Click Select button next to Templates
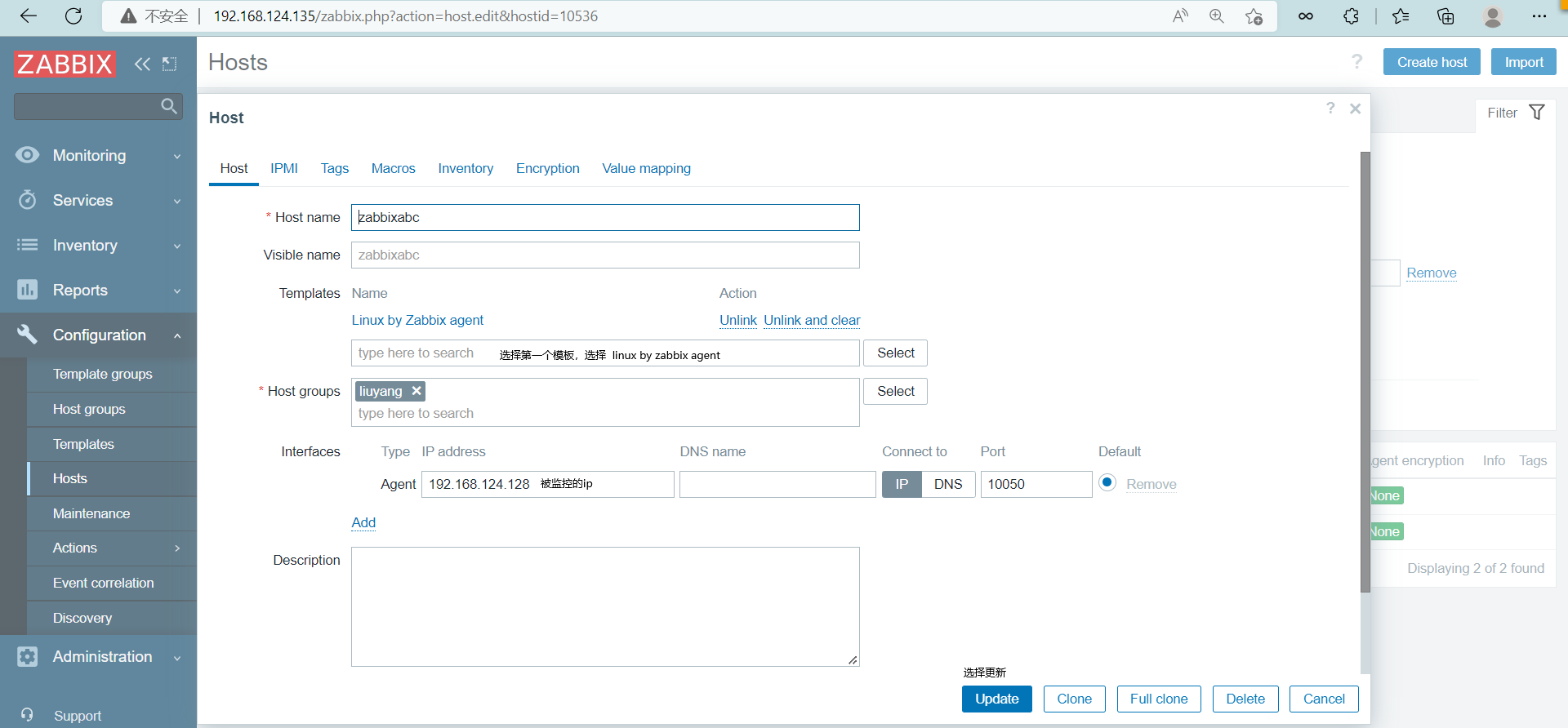The height and width of the screenshot is (728, 1568). (896, 353)
